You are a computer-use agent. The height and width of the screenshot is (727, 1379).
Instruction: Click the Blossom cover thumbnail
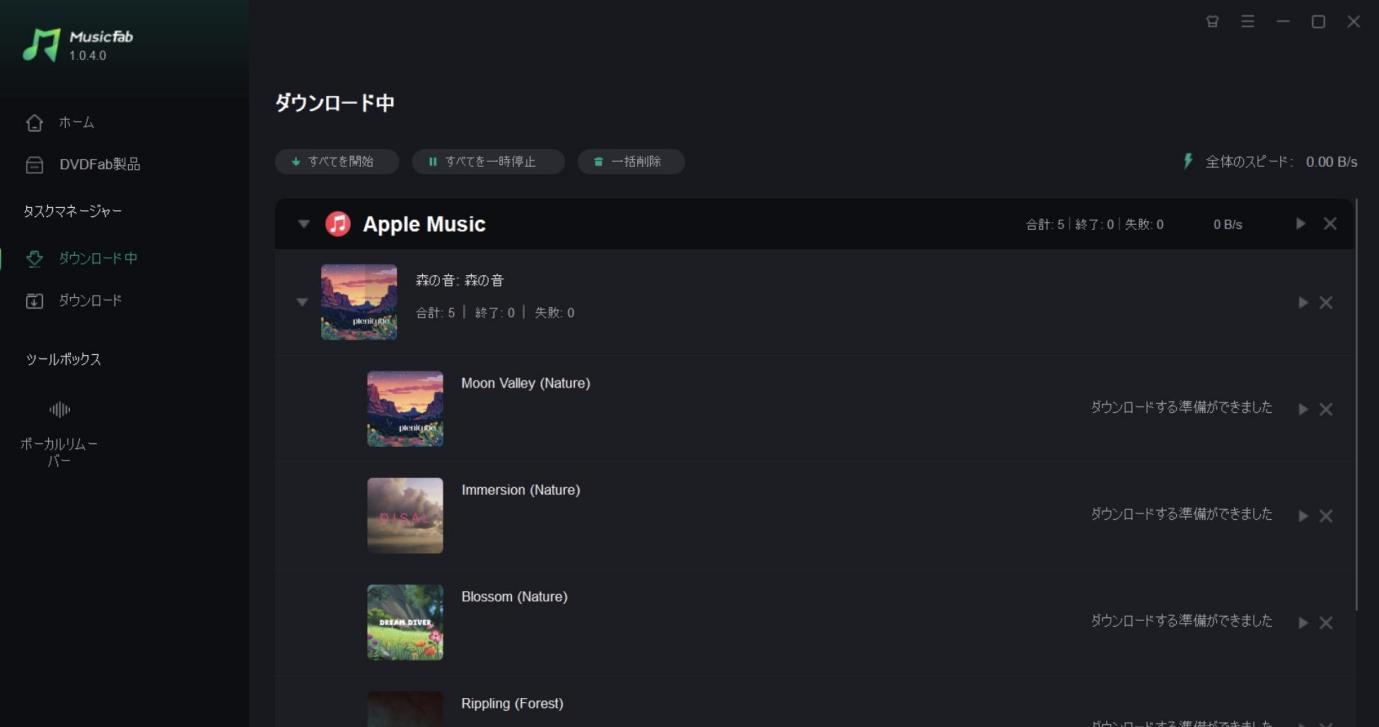coord(405,623)
